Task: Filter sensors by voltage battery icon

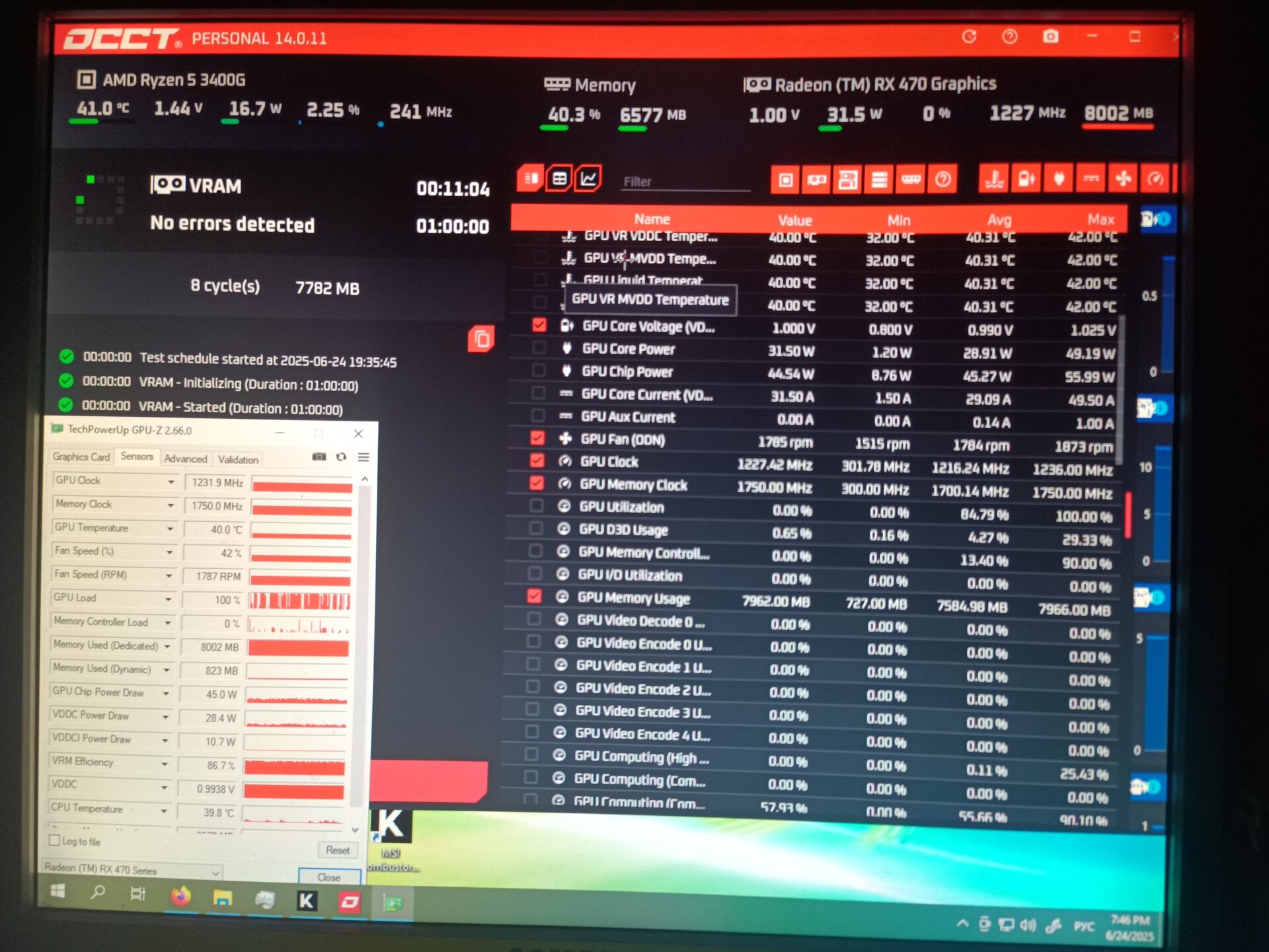Action: (1026, 178)
